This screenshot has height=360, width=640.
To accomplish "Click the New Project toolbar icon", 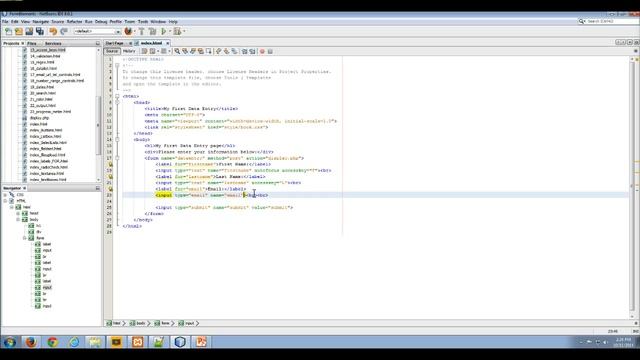I will tap(19, 31).
